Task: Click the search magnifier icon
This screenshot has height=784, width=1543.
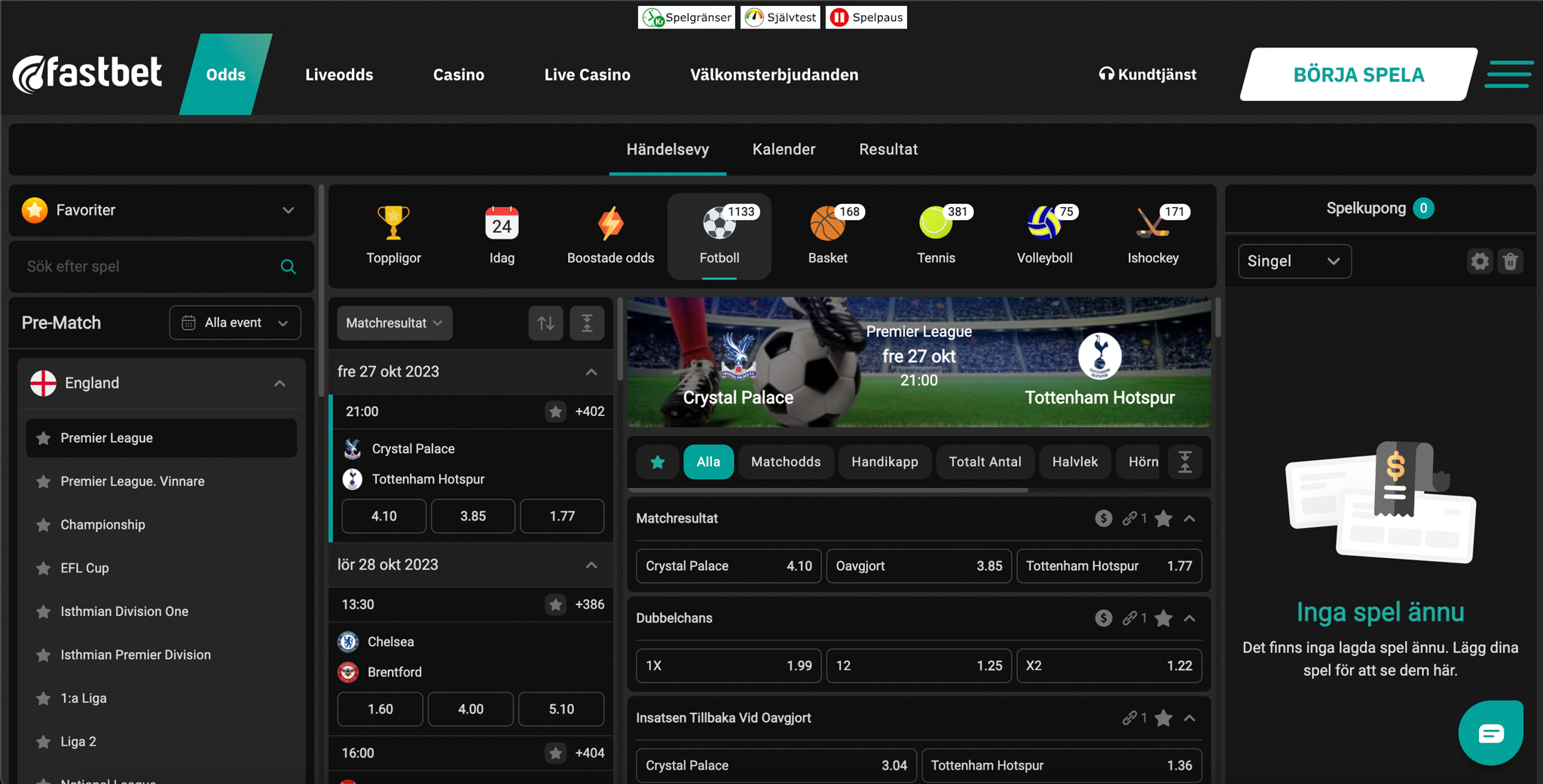Action: point(288,267)
